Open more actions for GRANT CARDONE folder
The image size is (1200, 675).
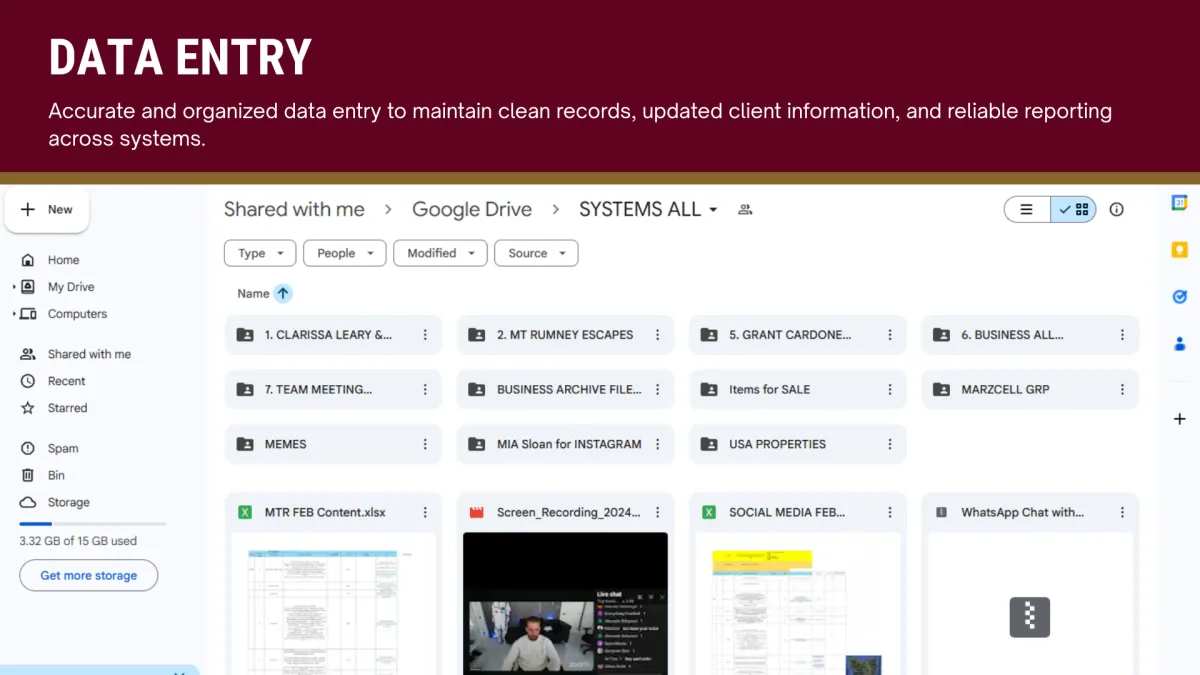(890, 335)
